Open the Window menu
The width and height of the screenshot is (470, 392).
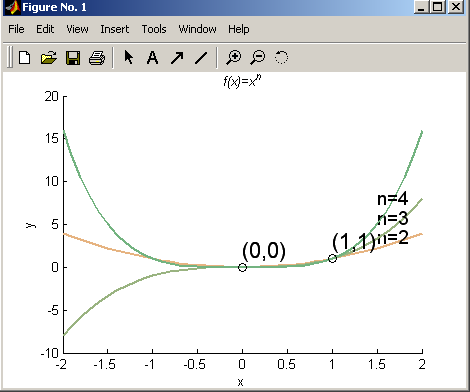click(197, 29)
